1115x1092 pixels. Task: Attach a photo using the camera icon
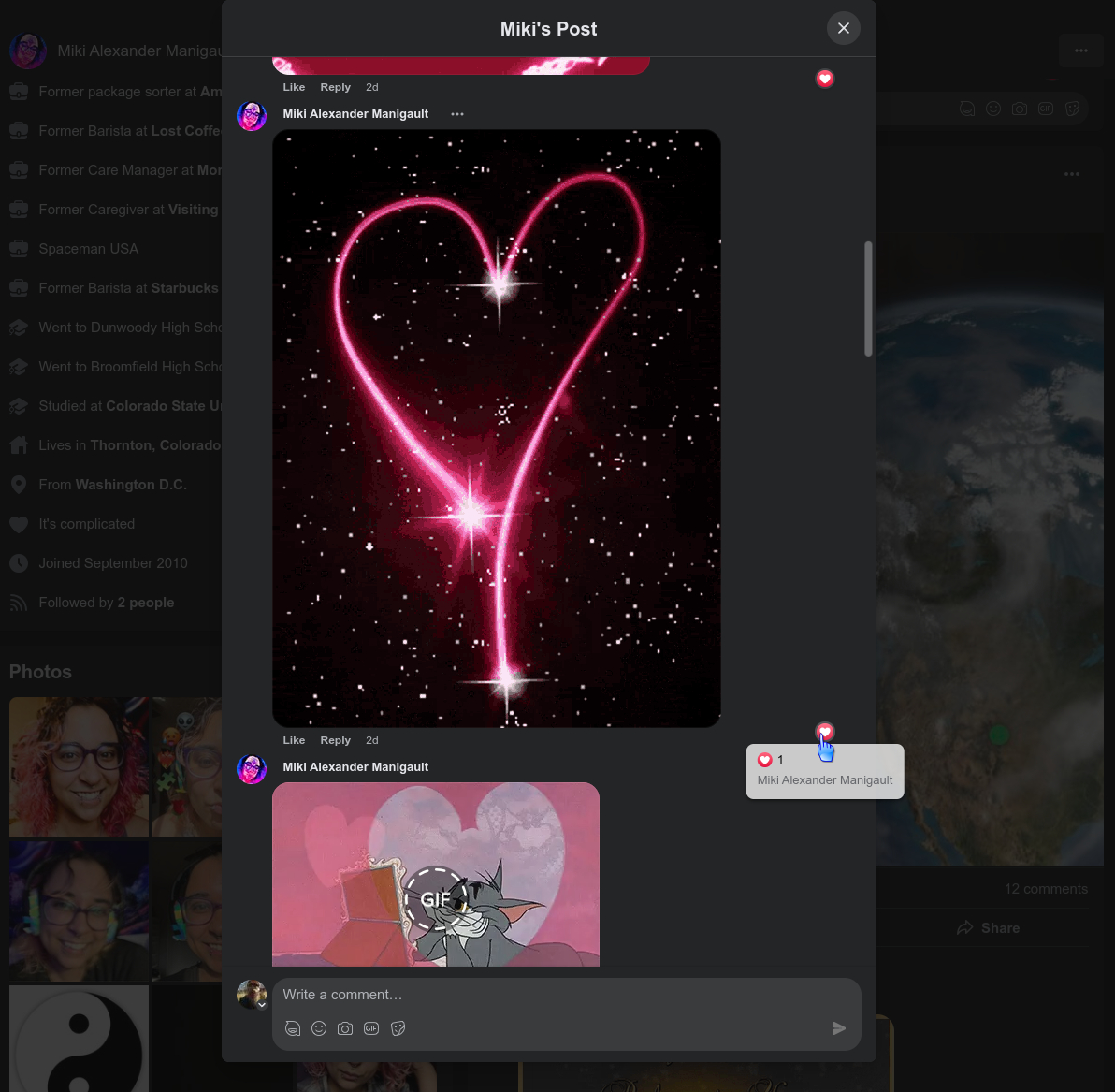[x=345, y=1028]
